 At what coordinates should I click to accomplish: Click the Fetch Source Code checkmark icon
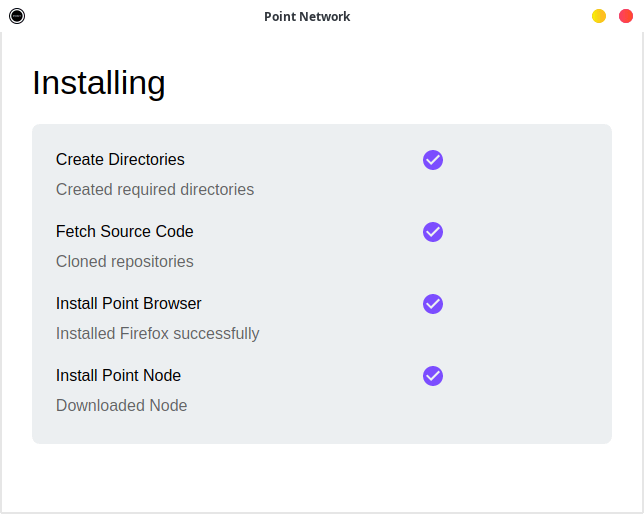tap(432, 232)
